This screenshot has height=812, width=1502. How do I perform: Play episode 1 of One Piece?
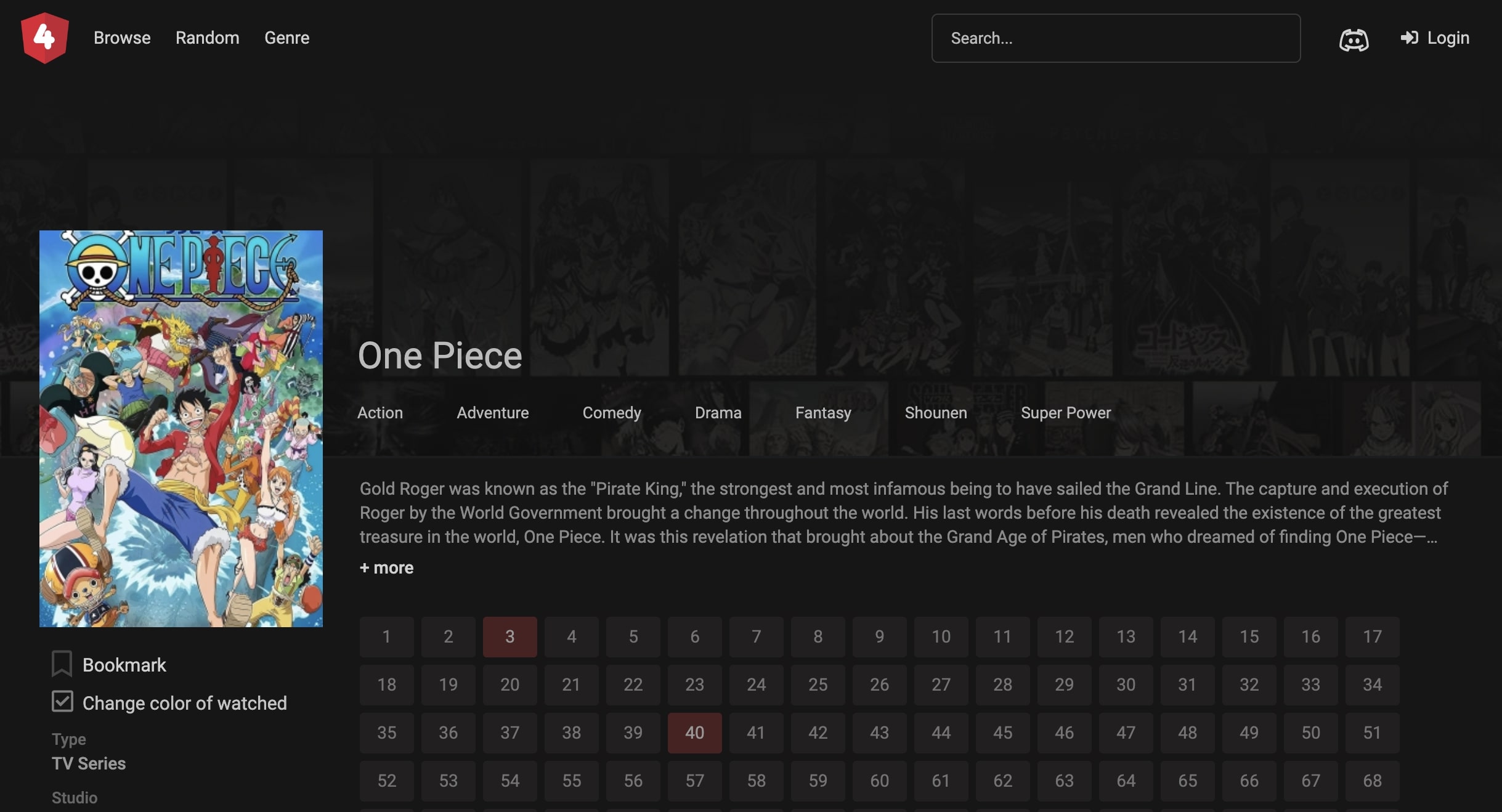(386, 636)
